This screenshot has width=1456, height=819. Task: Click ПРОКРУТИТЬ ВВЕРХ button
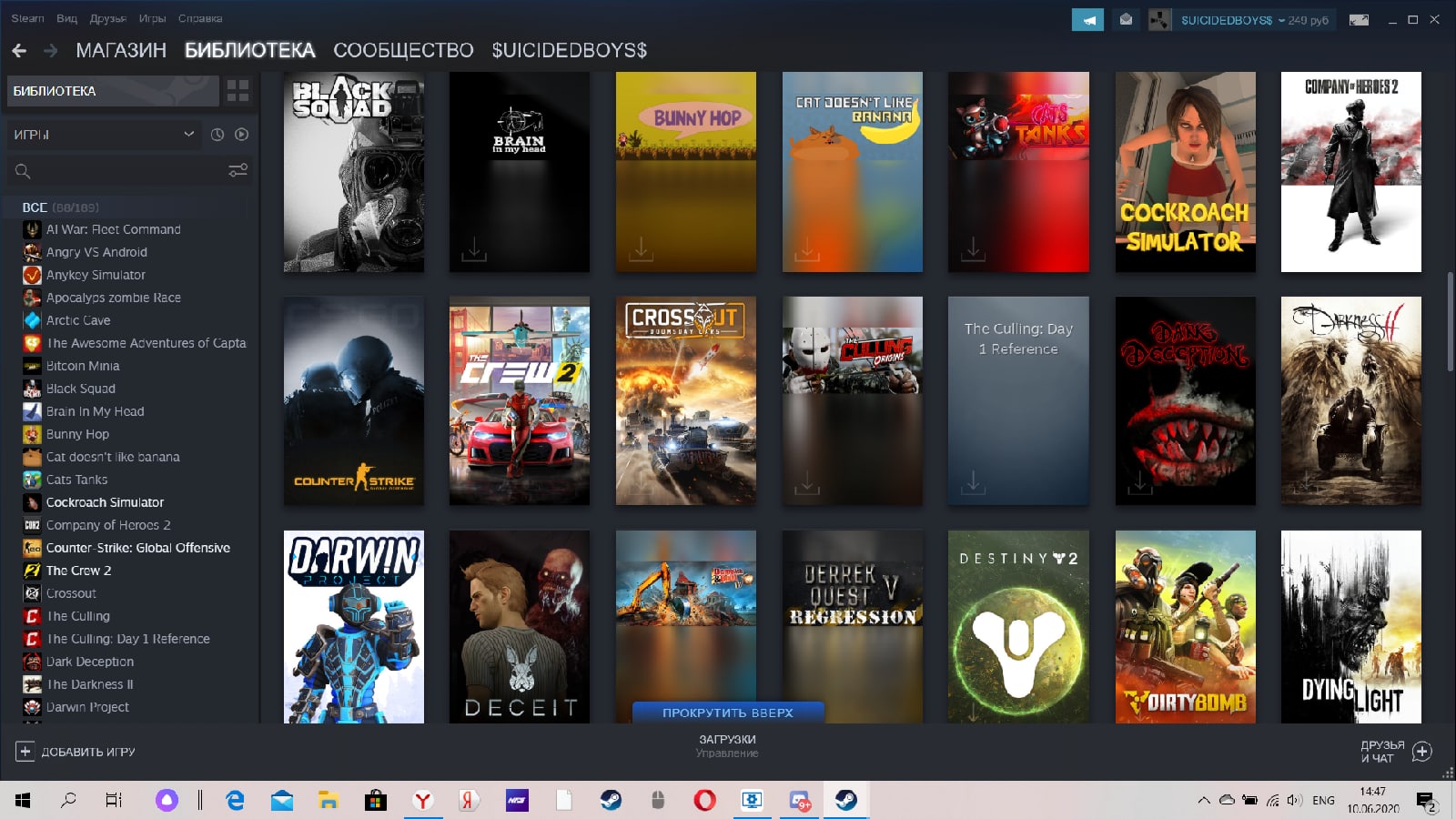tap(728, 713)
